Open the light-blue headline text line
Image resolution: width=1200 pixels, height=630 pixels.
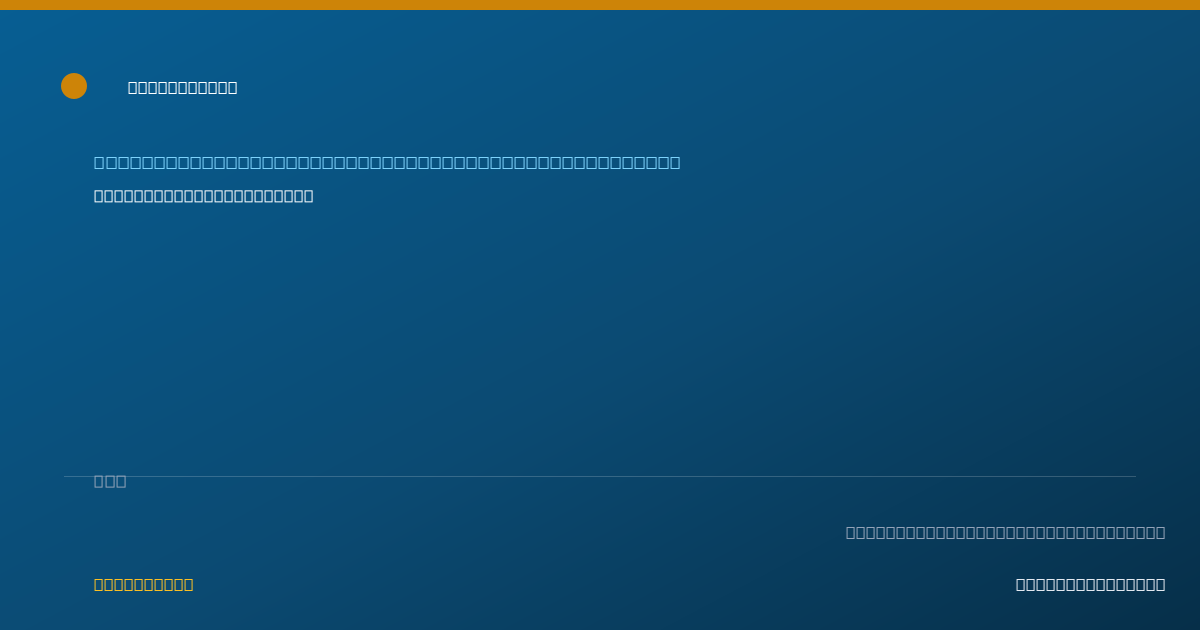click(387, 163)
